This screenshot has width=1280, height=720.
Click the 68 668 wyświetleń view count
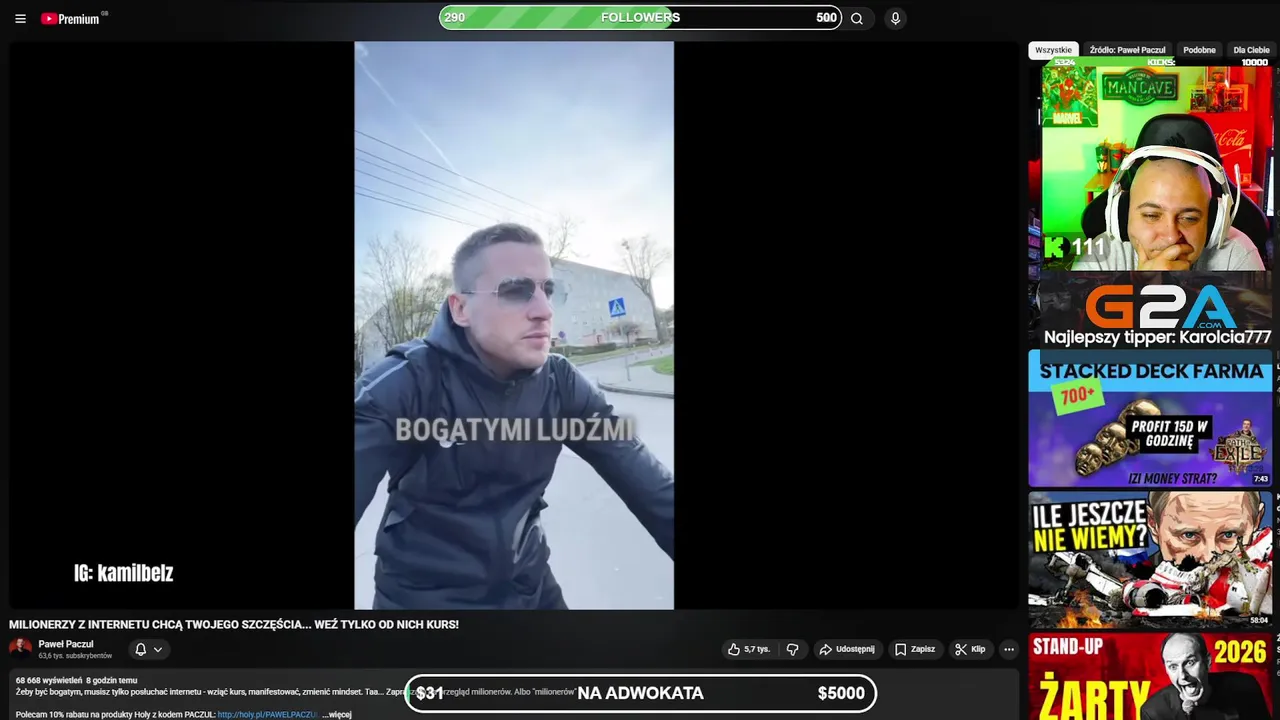pos(49,680)
